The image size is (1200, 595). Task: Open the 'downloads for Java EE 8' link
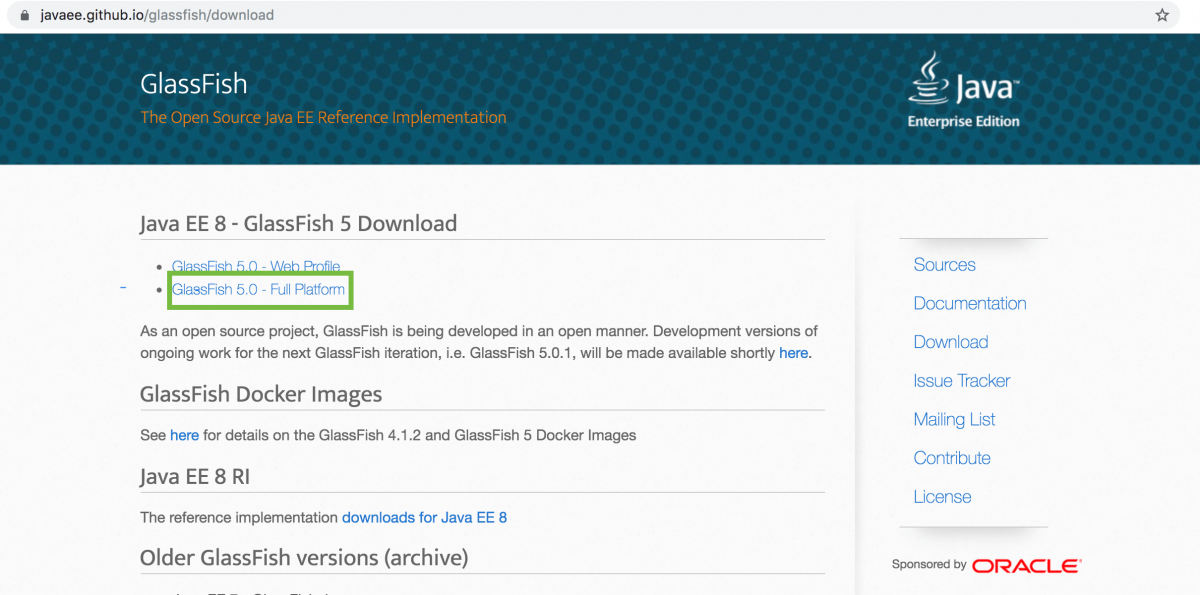[x=424, y=517]
